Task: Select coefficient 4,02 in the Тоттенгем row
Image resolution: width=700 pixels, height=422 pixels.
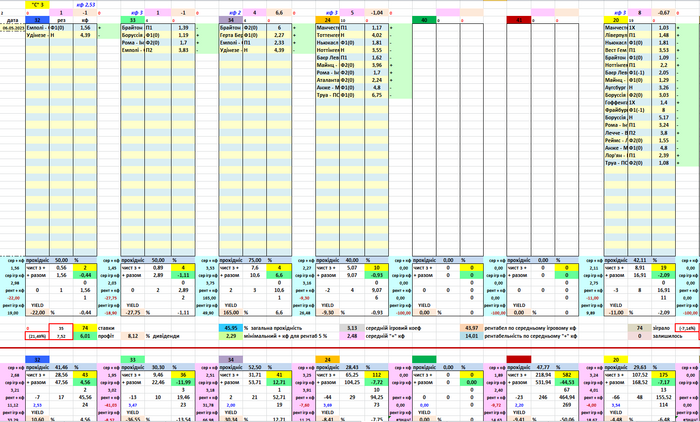Action: (376, 35)
